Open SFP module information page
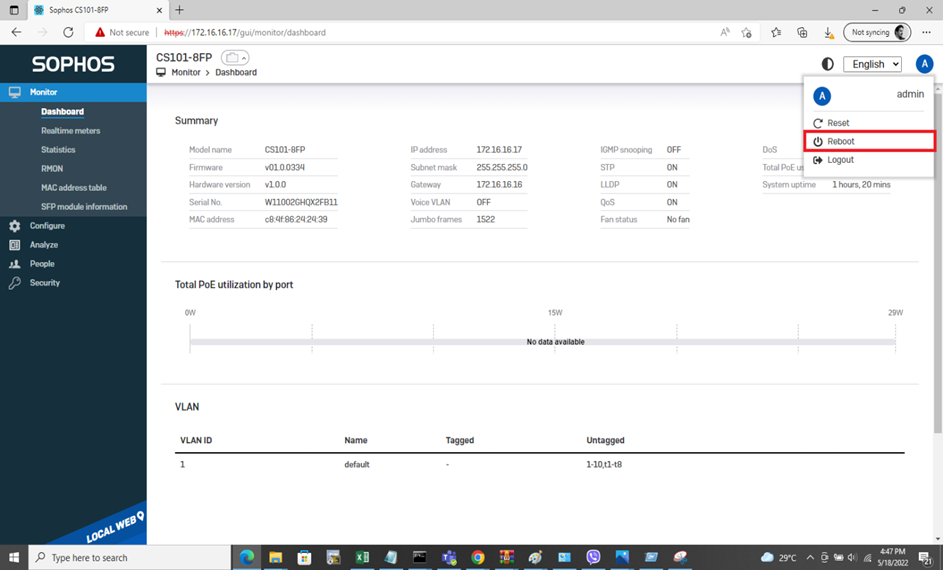 [x=84, y=207]
